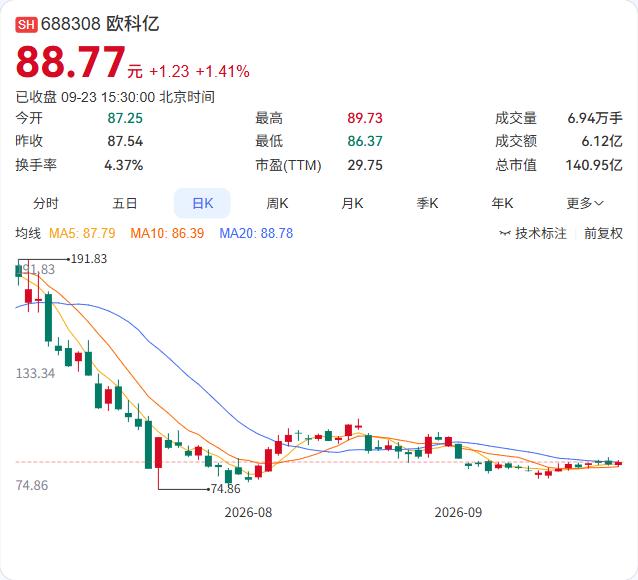Click the 技术标注 technical annotation button
Viewport: 638px width, 580px height.
(x=541, y=233)
